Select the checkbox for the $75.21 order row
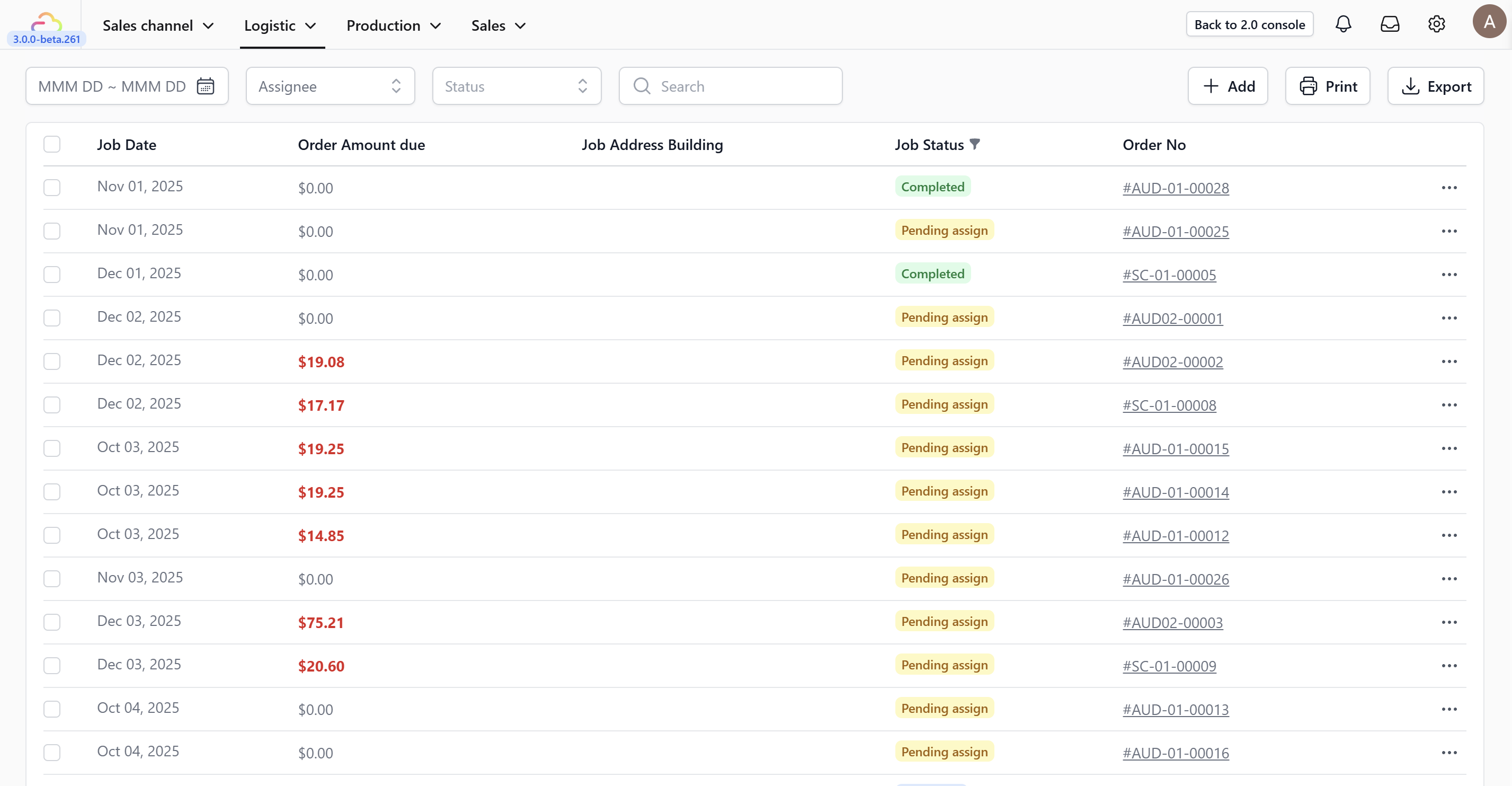Image resolution: width=1512 pixels, height=786 pixels. tap(52, 622)
